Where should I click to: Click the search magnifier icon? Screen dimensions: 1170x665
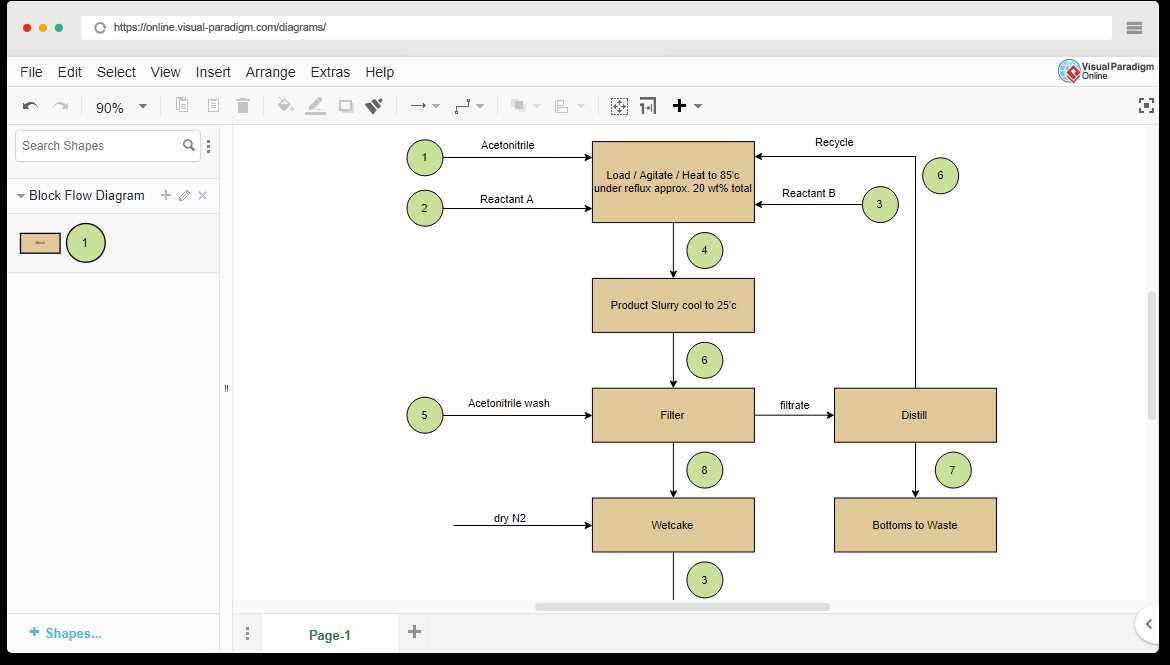189,145
